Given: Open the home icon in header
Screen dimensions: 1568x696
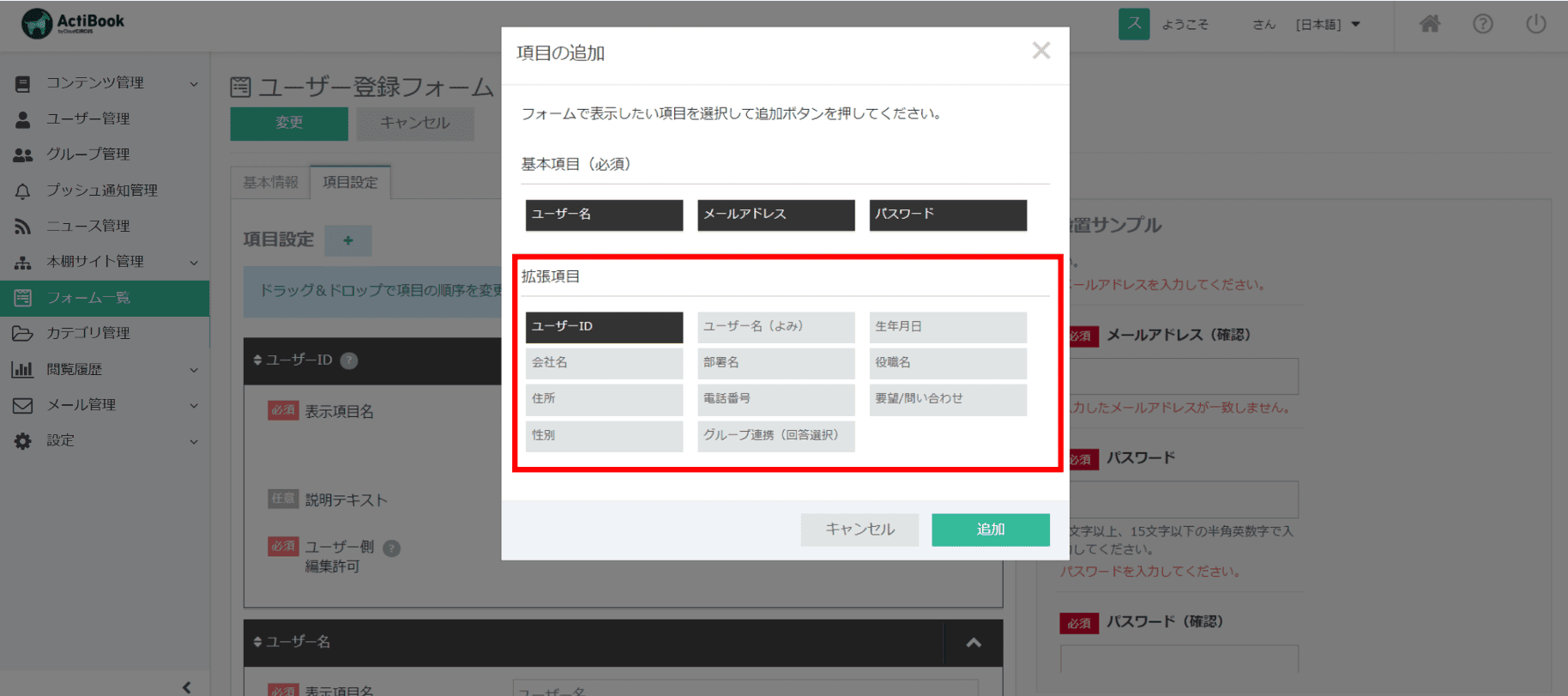Looking at the screenshot, I should 1429,24.
